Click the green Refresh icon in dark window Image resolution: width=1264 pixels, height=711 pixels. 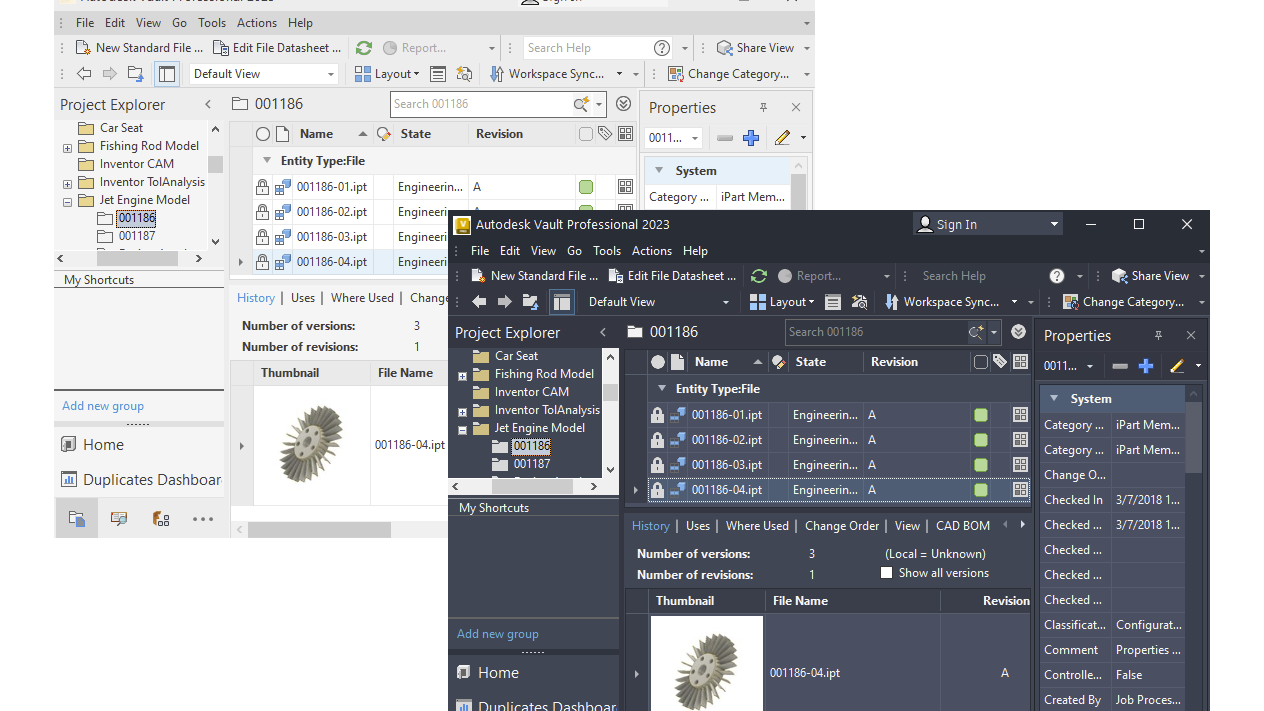point(759,276)
